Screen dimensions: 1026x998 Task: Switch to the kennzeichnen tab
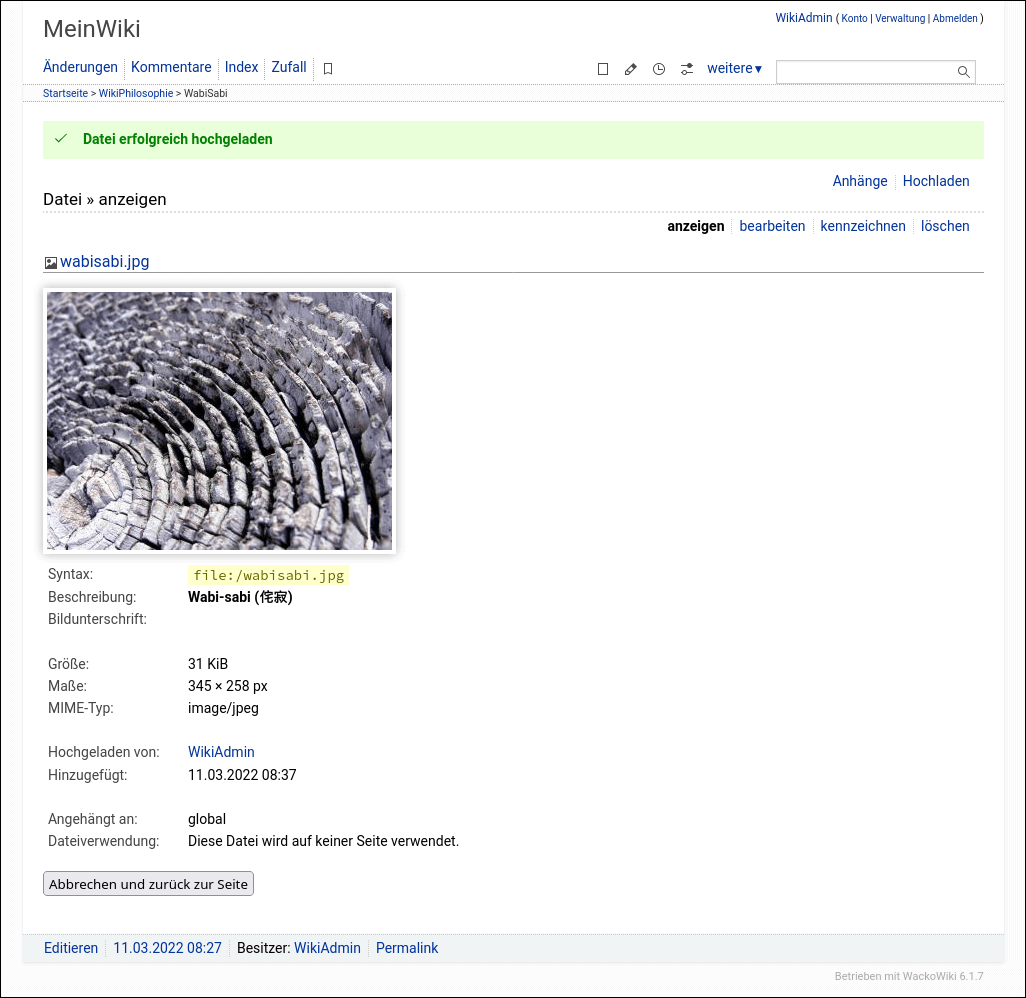(x=863, y=226)
